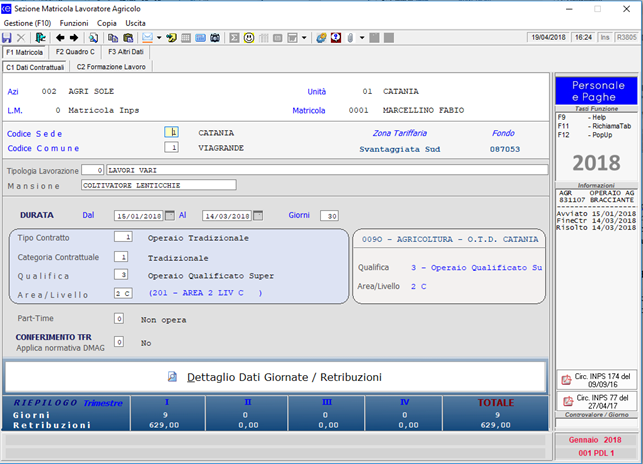Expand dropdown arrow beside the envelope icon
Image resolution: width=643 pixels, height=464 pixels.
click(x=157, y=38)
